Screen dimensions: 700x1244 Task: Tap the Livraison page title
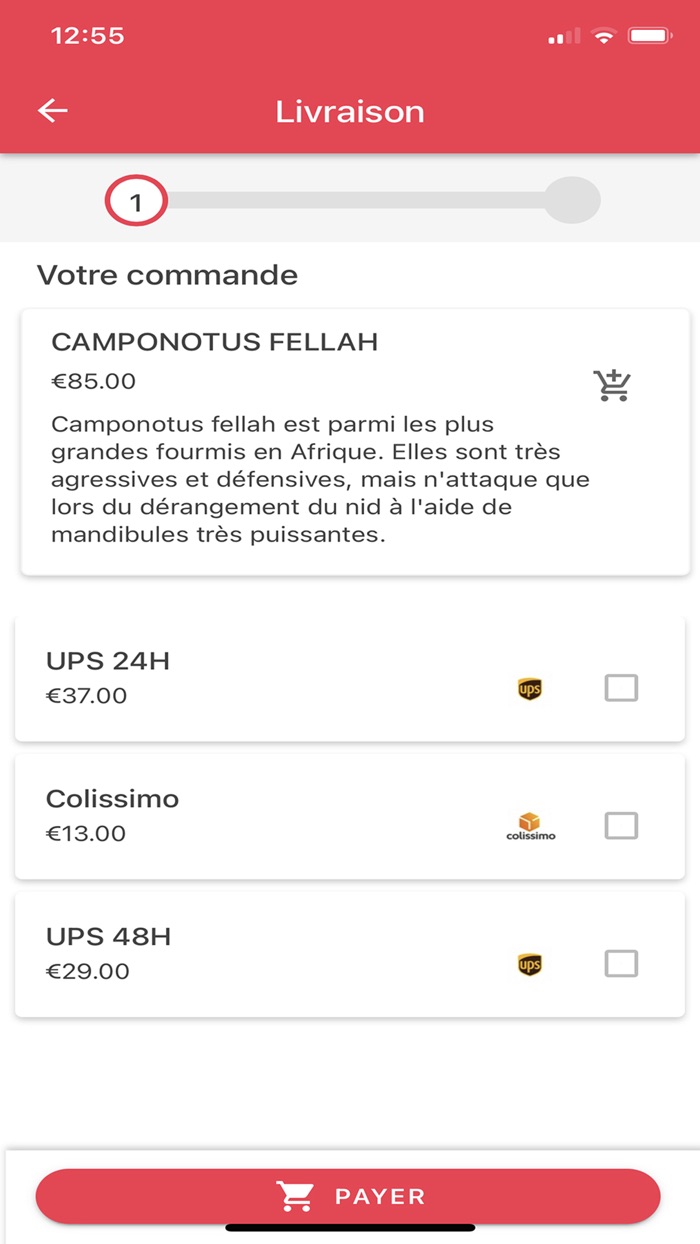tap(350, 111)
